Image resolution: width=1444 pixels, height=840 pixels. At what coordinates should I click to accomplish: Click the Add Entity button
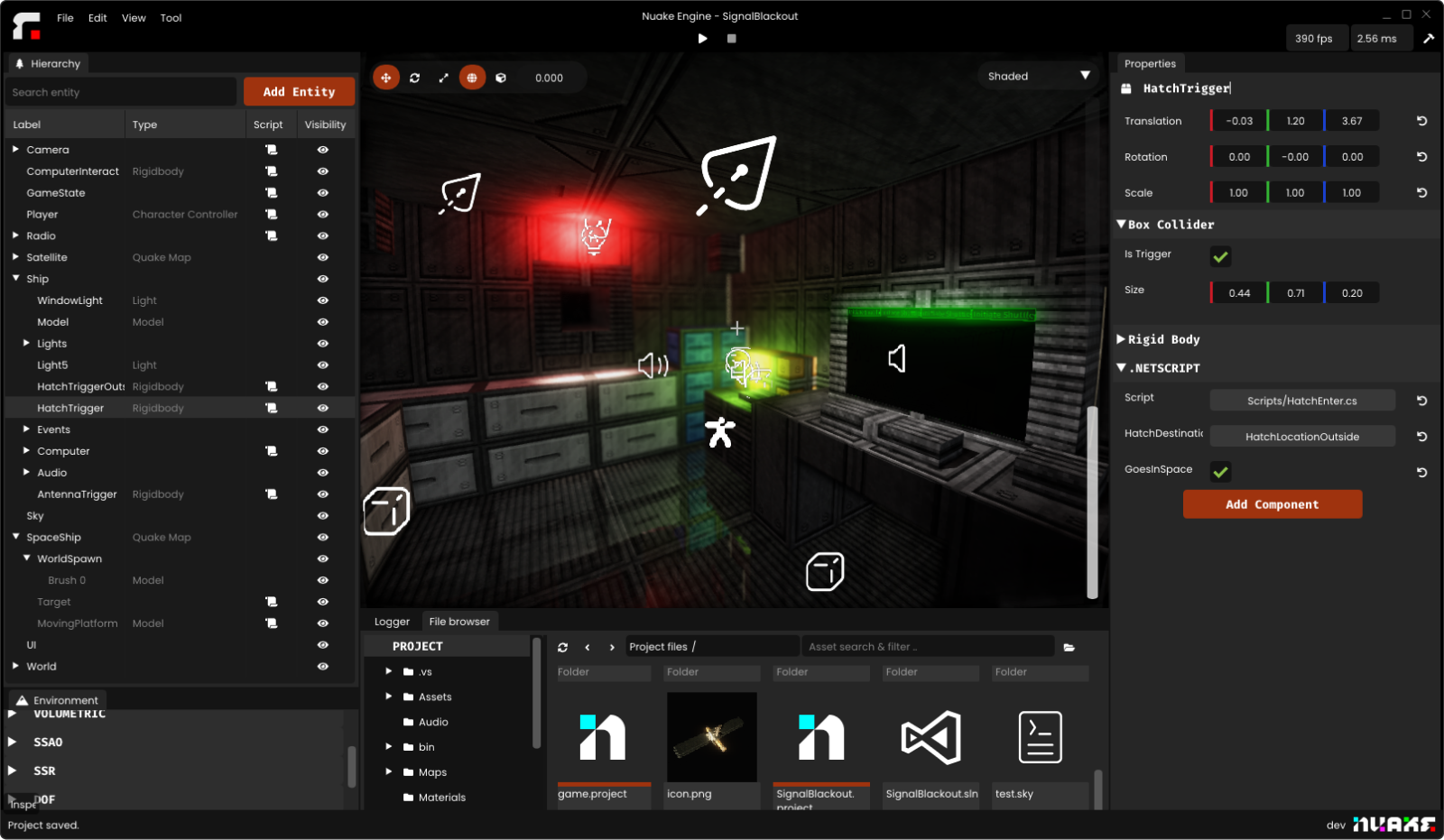tap(299, 92)
